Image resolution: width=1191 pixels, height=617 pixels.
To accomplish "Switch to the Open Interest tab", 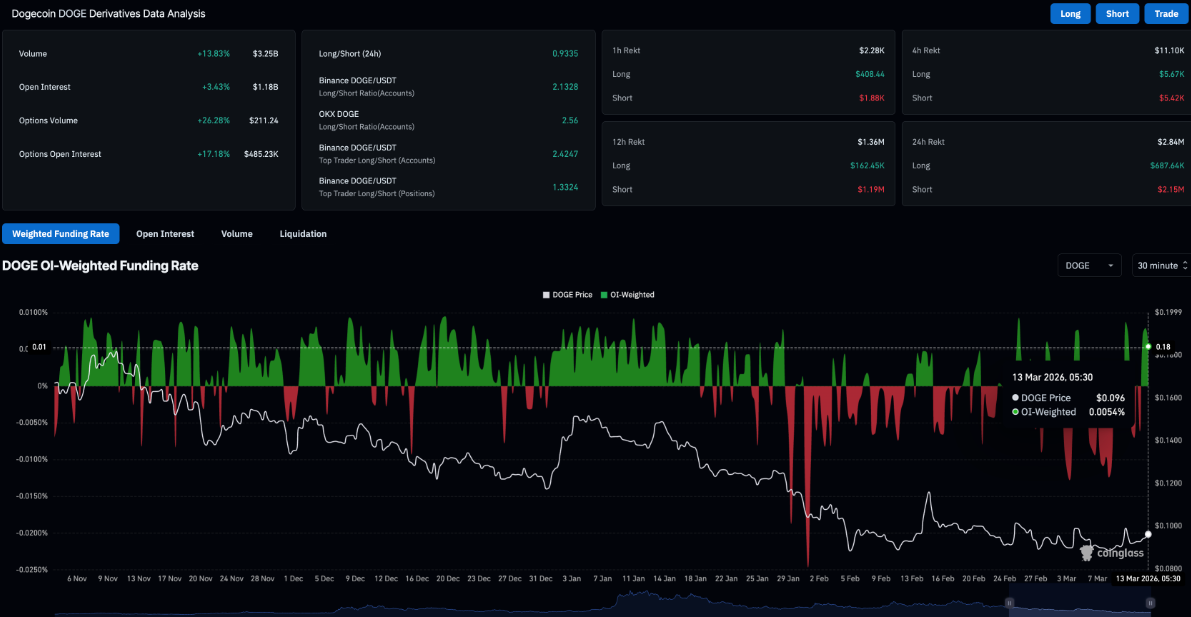I will pyautogui.click(x=165, y=233).
